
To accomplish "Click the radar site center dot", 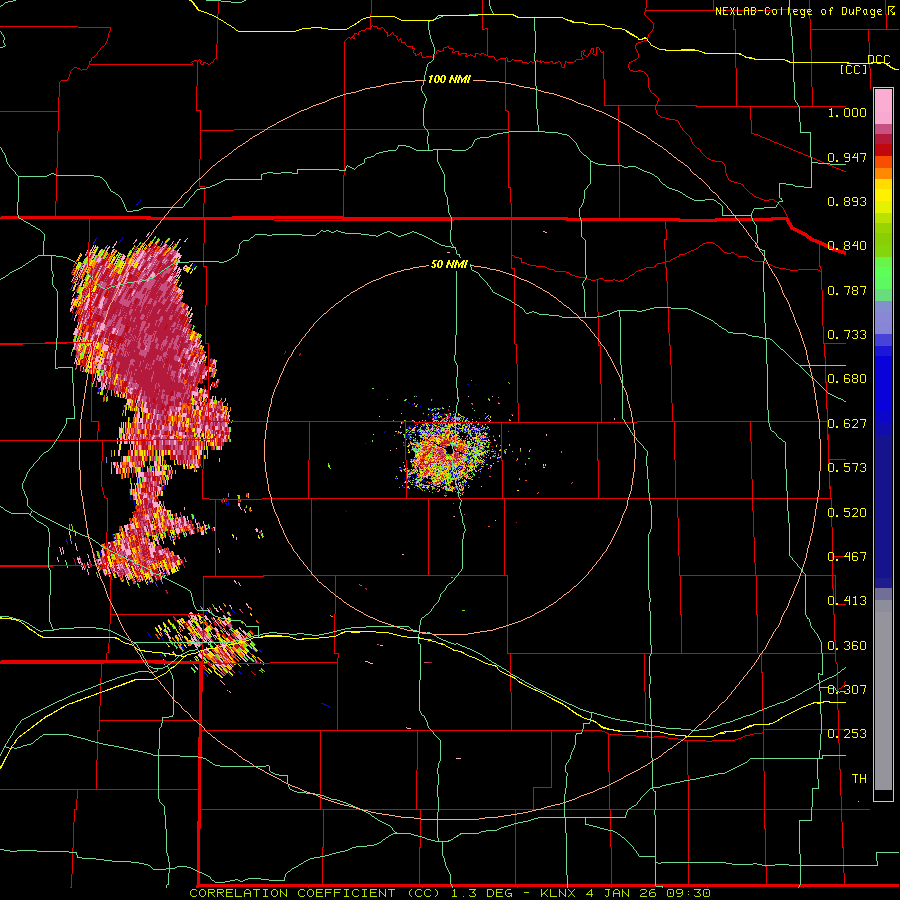I will (449, 450).
